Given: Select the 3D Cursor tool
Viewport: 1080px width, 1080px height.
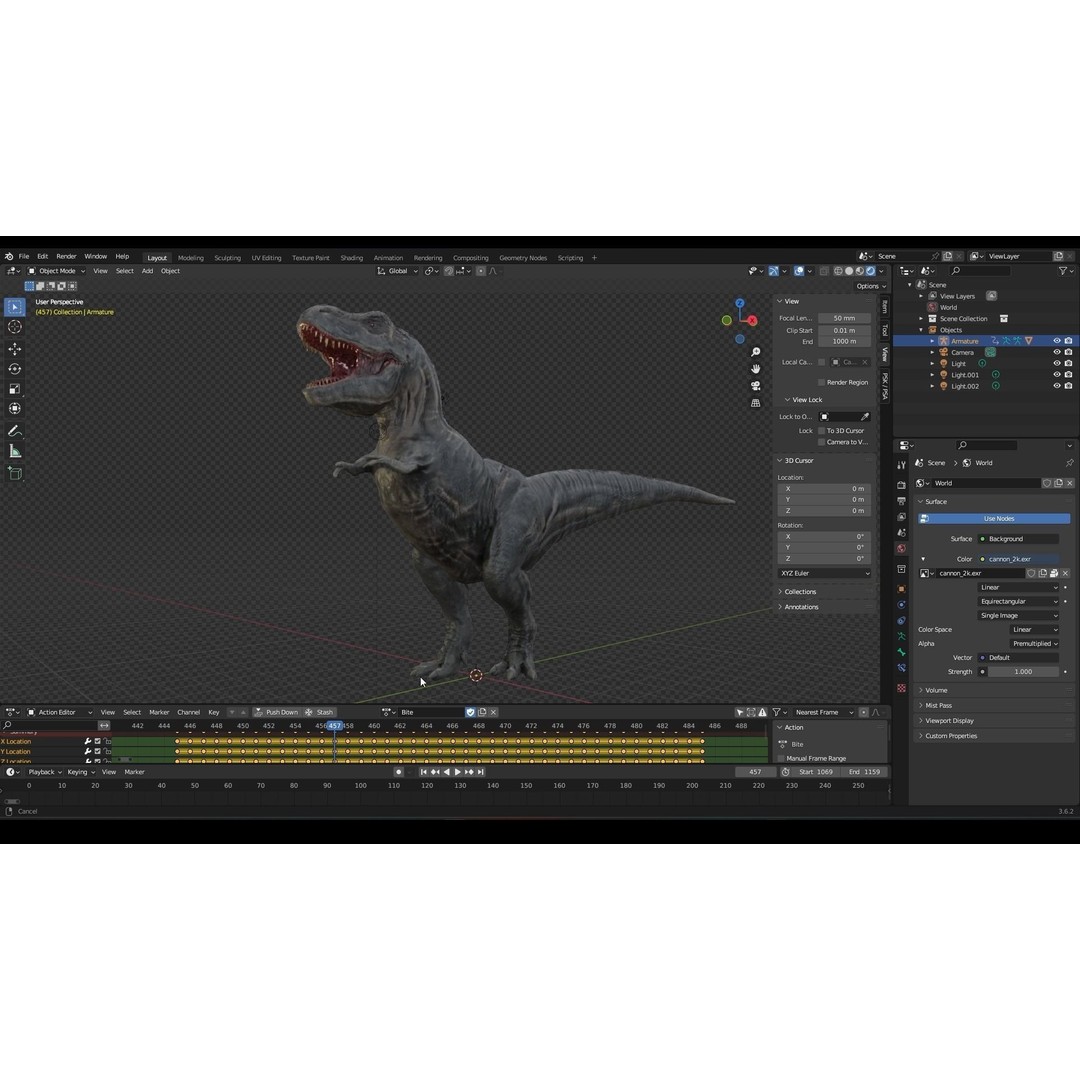Looking at the screenshot, I should [14, 327].
